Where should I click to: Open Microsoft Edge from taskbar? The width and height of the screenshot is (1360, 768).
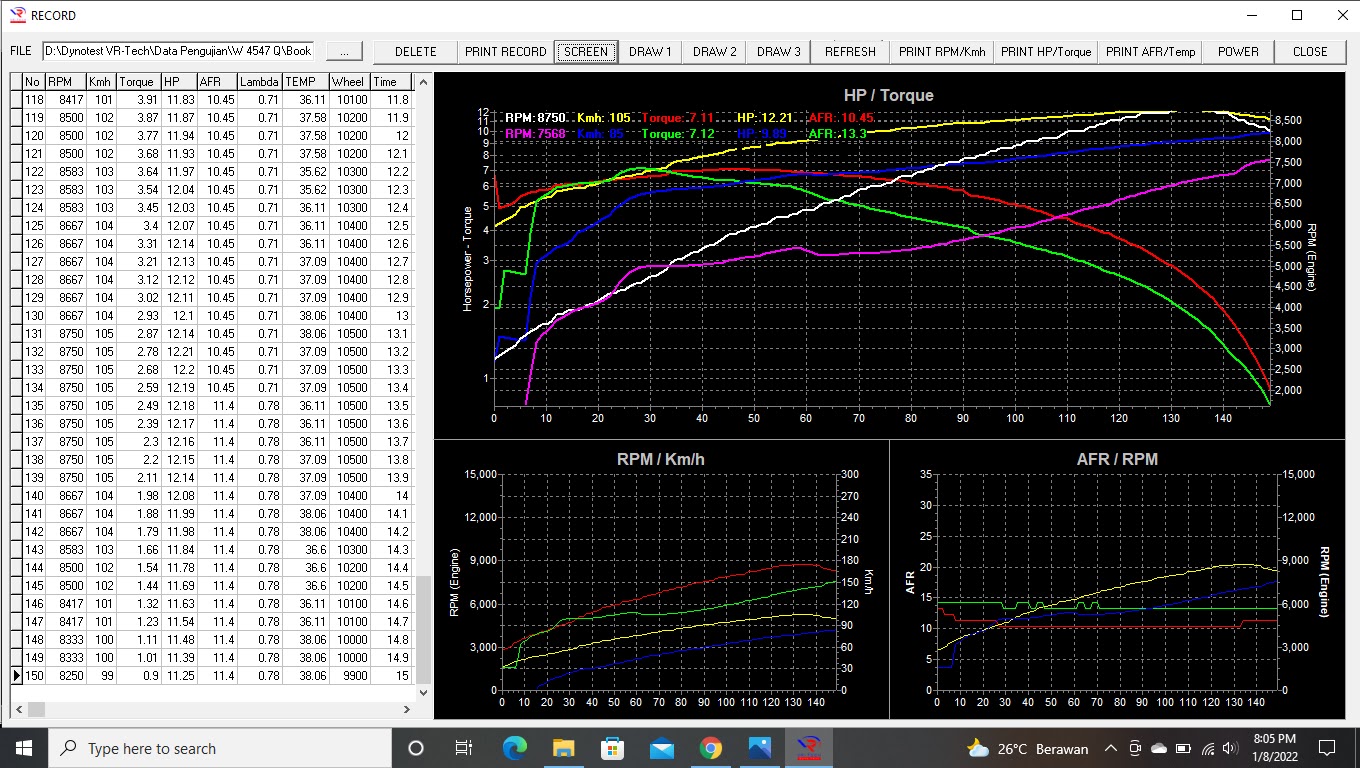[514, 748]
